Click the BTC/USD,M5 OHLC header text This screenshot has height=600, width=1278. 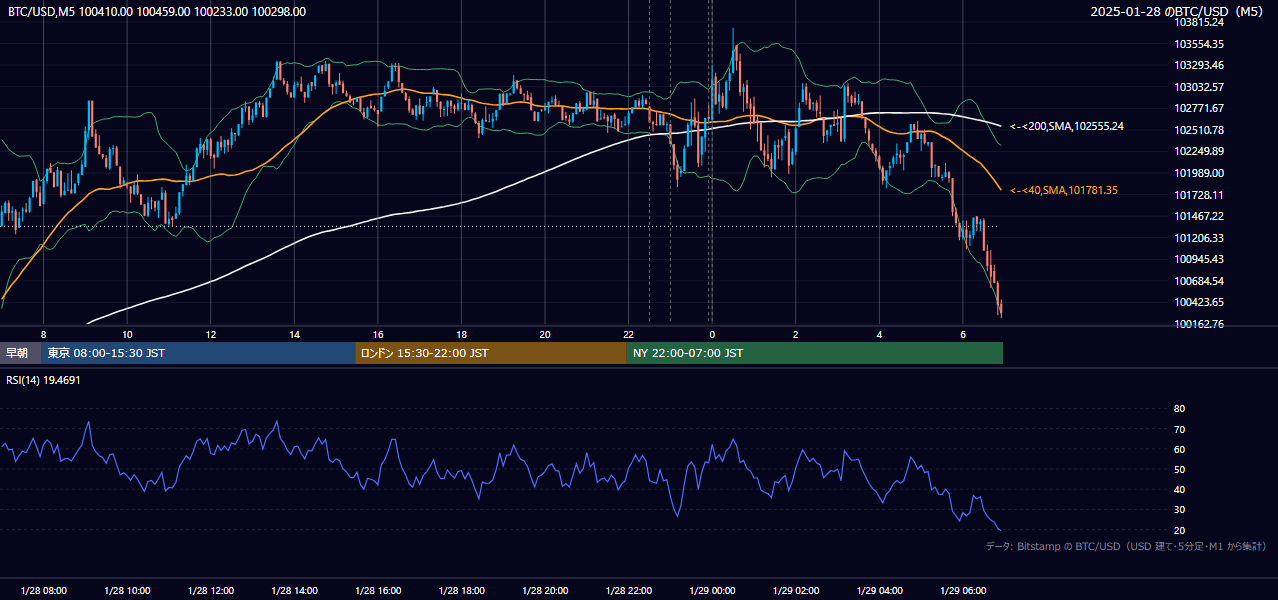tap(157, 12)
